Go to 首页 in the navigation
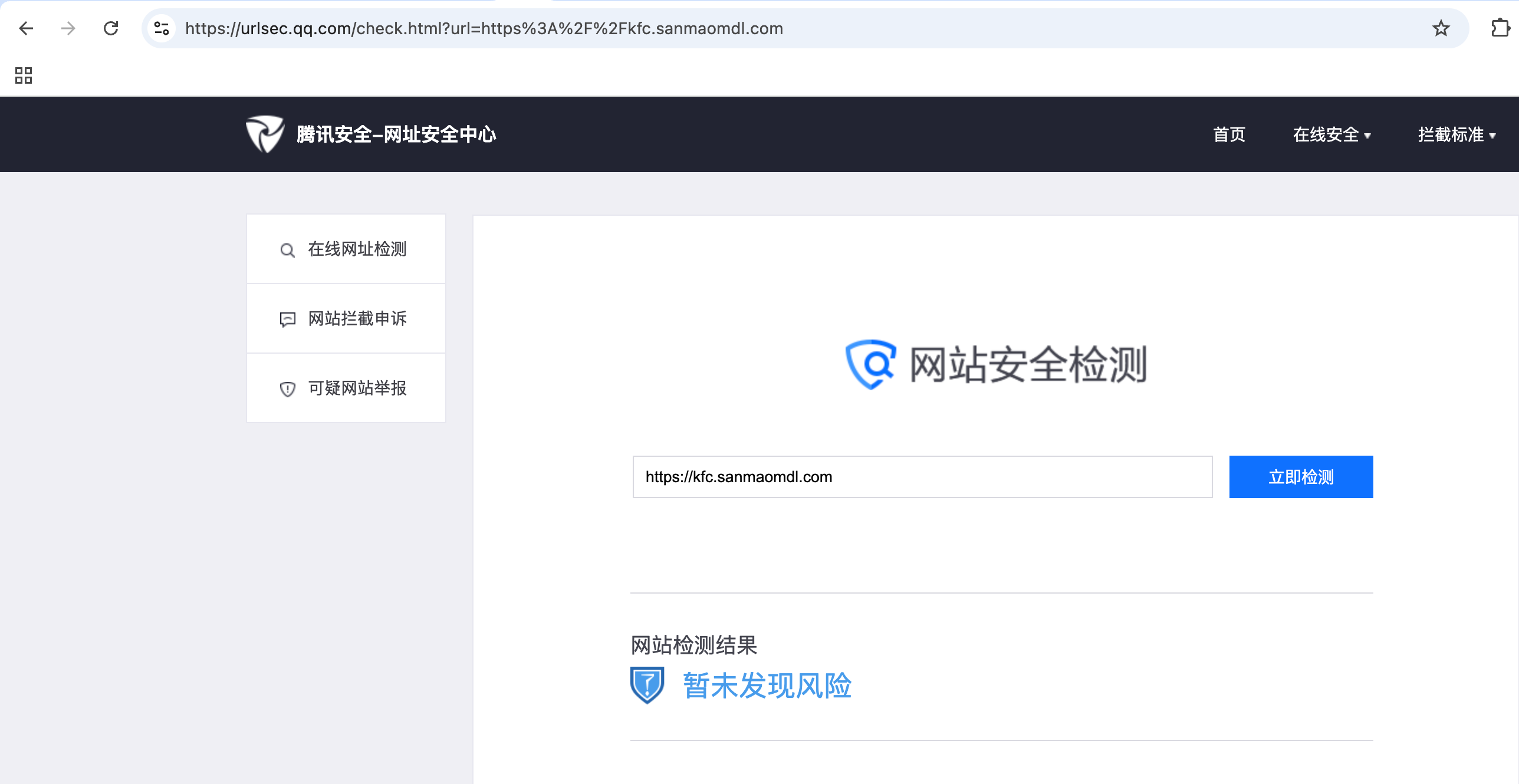Viewport: 1519px width, 784px height. pyautogui.click(x=1229, y=135)
